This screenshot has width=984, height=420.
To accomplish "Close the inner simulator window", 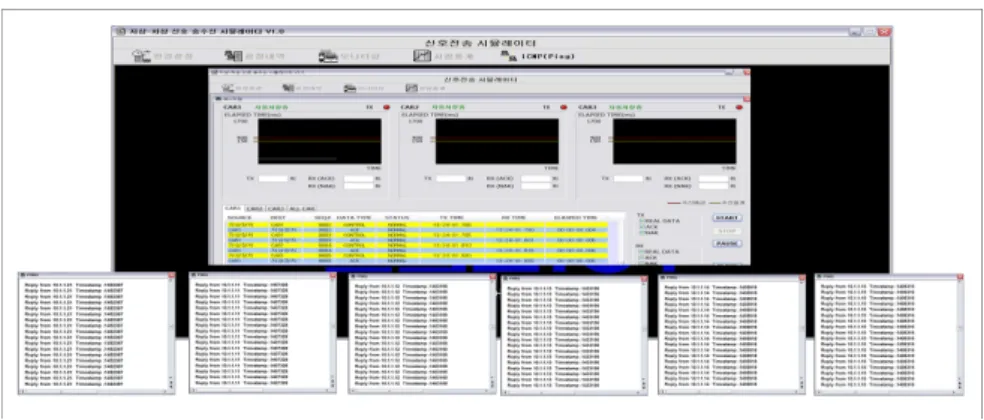I will coord(746,72).
